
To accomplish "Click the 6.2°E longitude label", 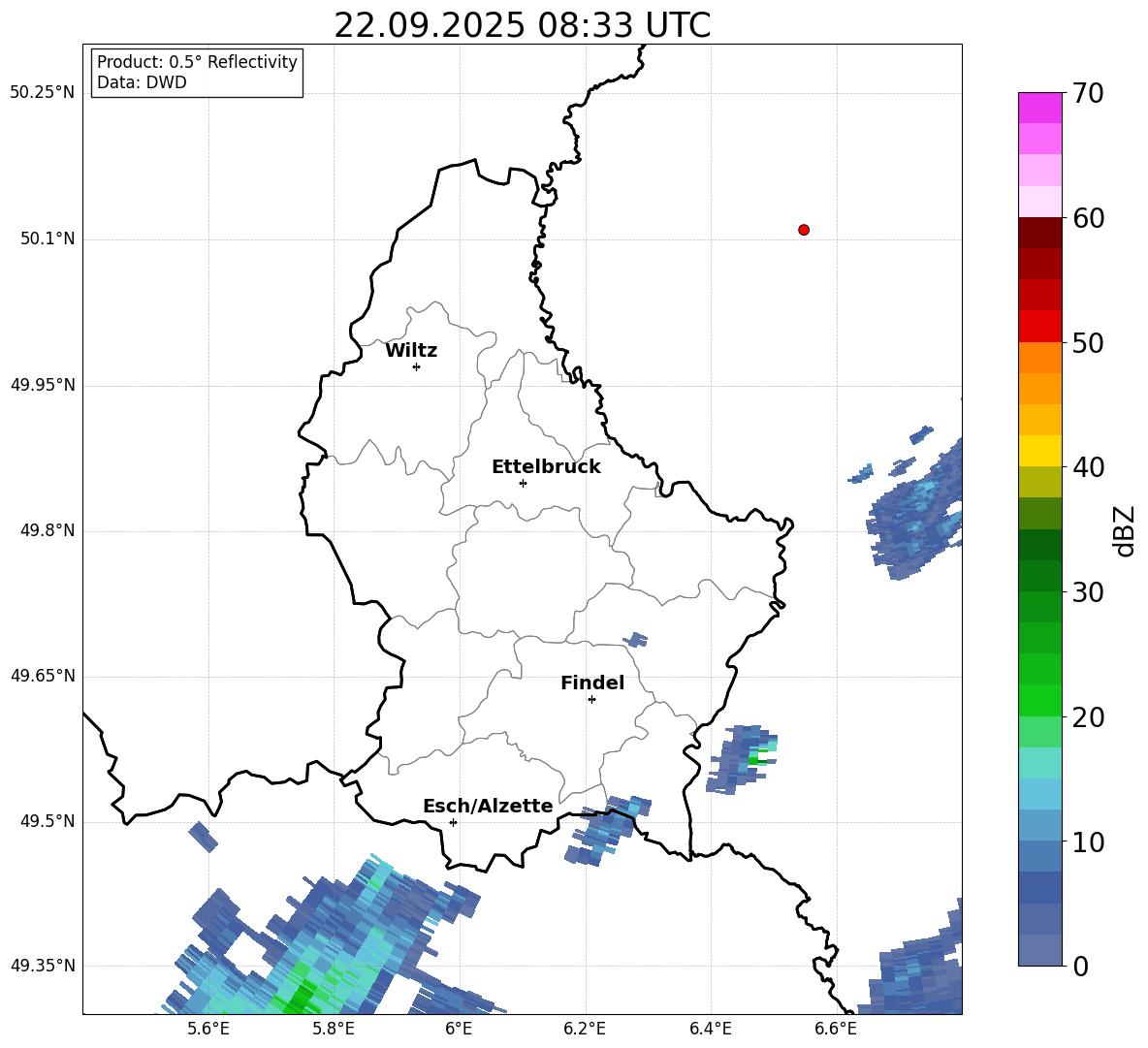I will 585,1029.
